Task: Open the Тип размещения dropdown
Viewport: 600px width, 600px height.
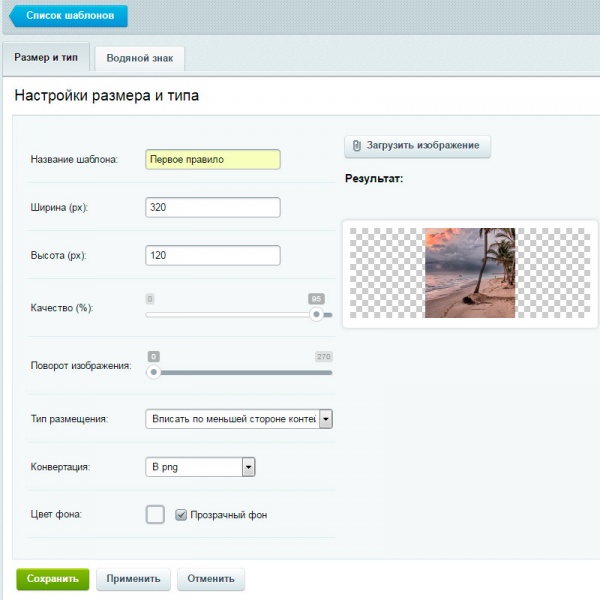Action: point(238,419)
